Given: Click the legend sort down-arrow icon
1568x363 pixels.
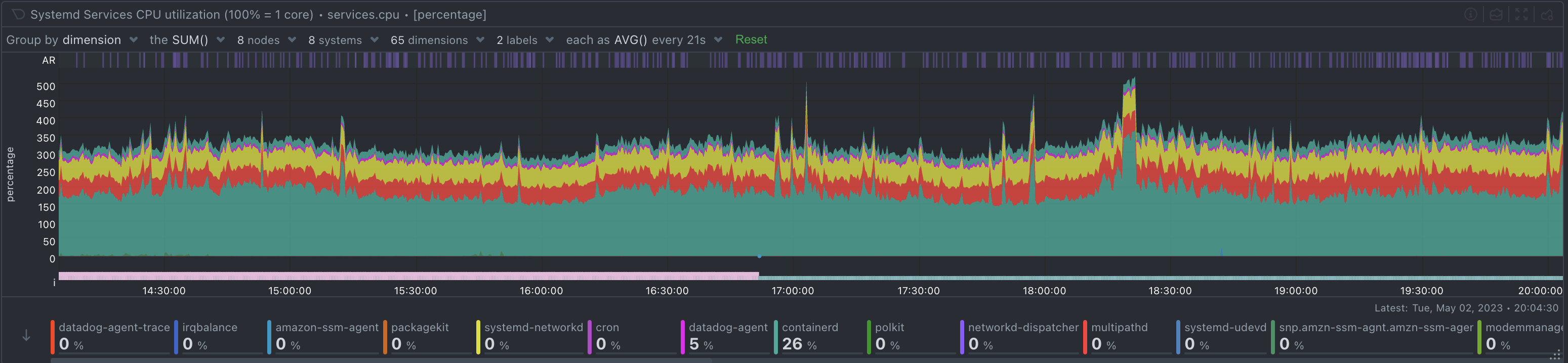Looking at the screenshot, I should (x=26, y=336).
